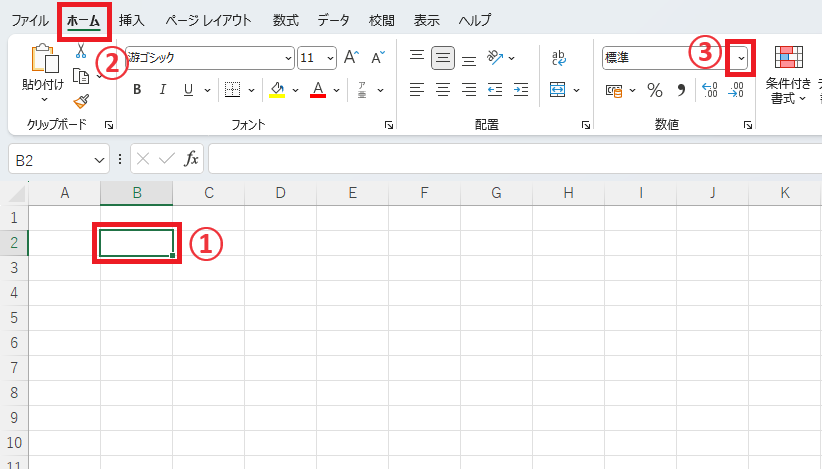Viewport: 822px width, 469px height.
Task: Click the Cut scissors icon
Action: click(81, 51)
